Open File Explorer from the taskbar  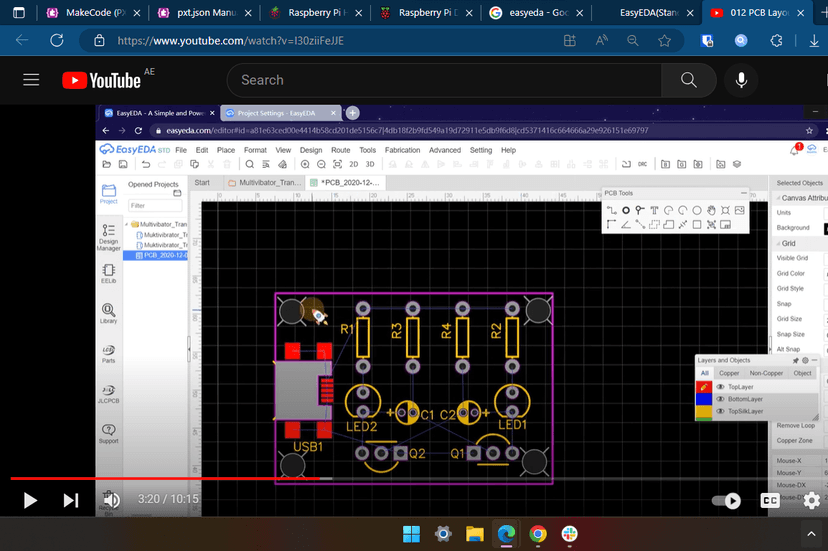pyautogui.click(x=474, y=533)
